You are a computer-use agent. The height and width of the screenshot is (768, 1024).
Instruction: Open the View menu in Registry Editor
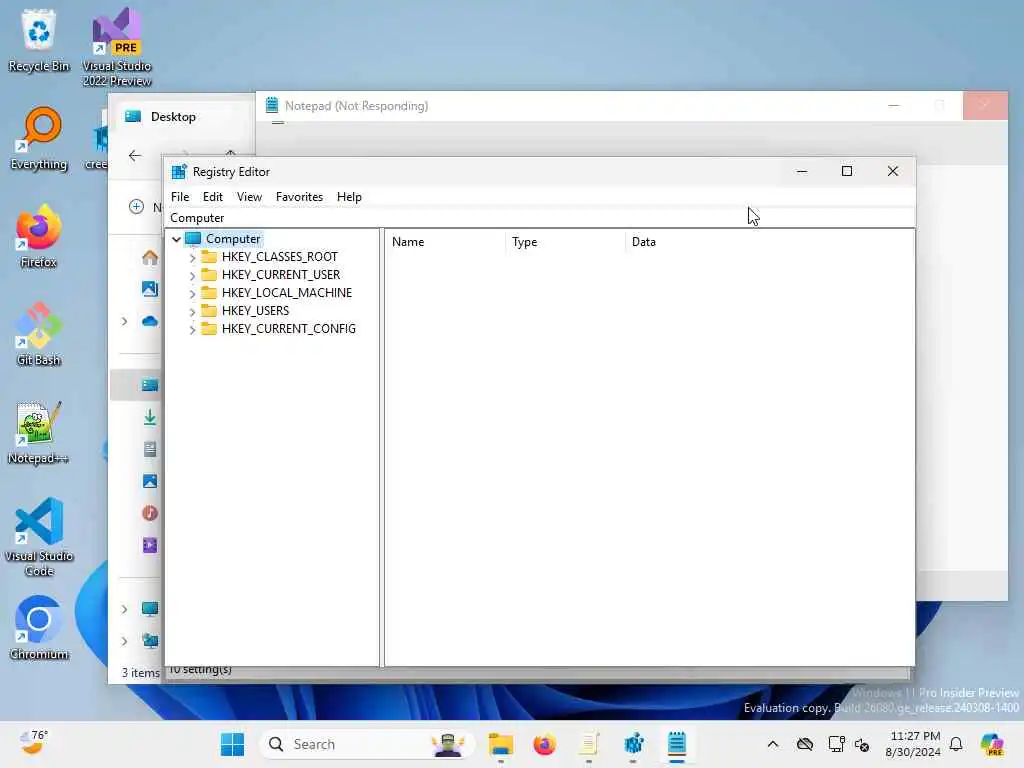click(x=249, y=197)
